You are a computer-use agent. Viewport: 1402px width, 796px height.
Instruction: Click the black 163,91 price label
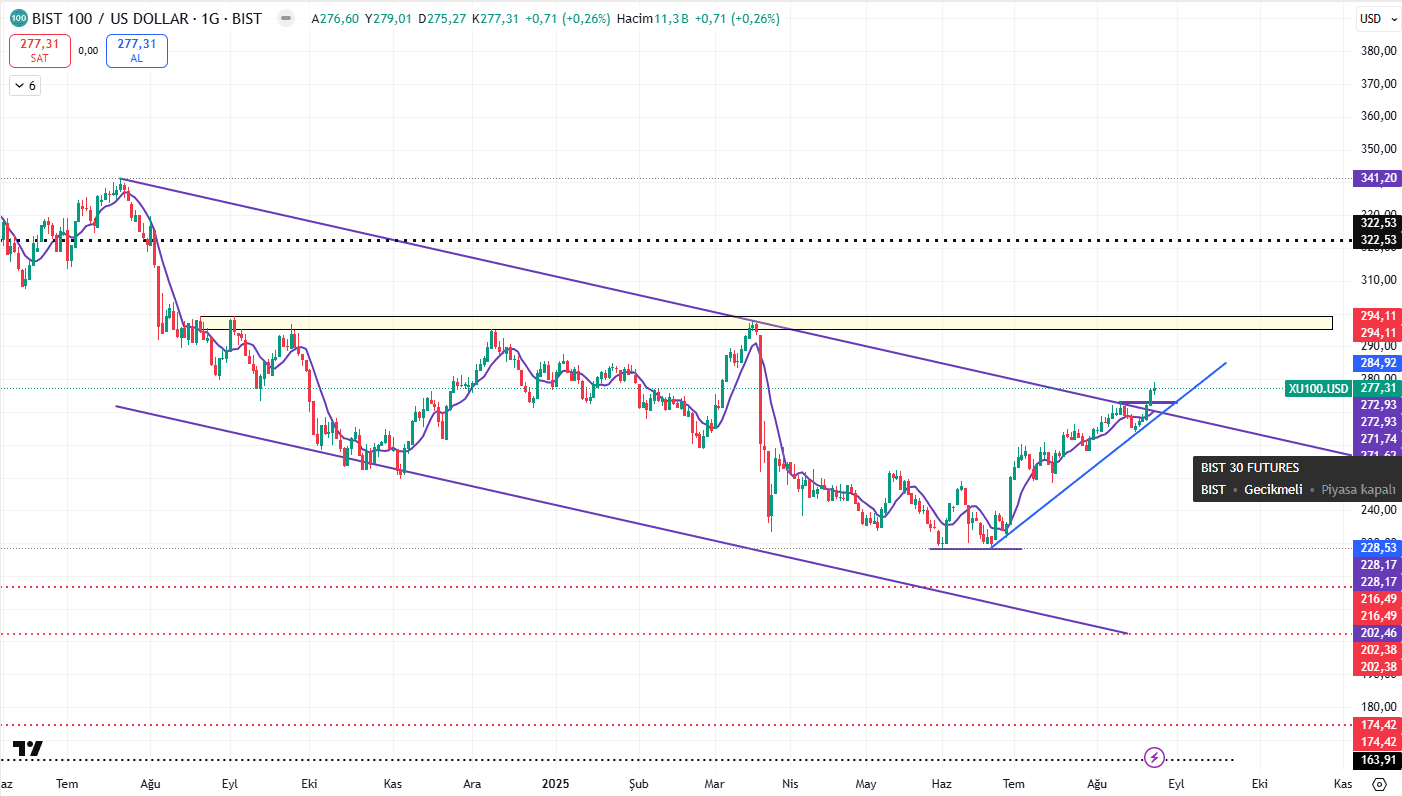(x=1378, y=759)
